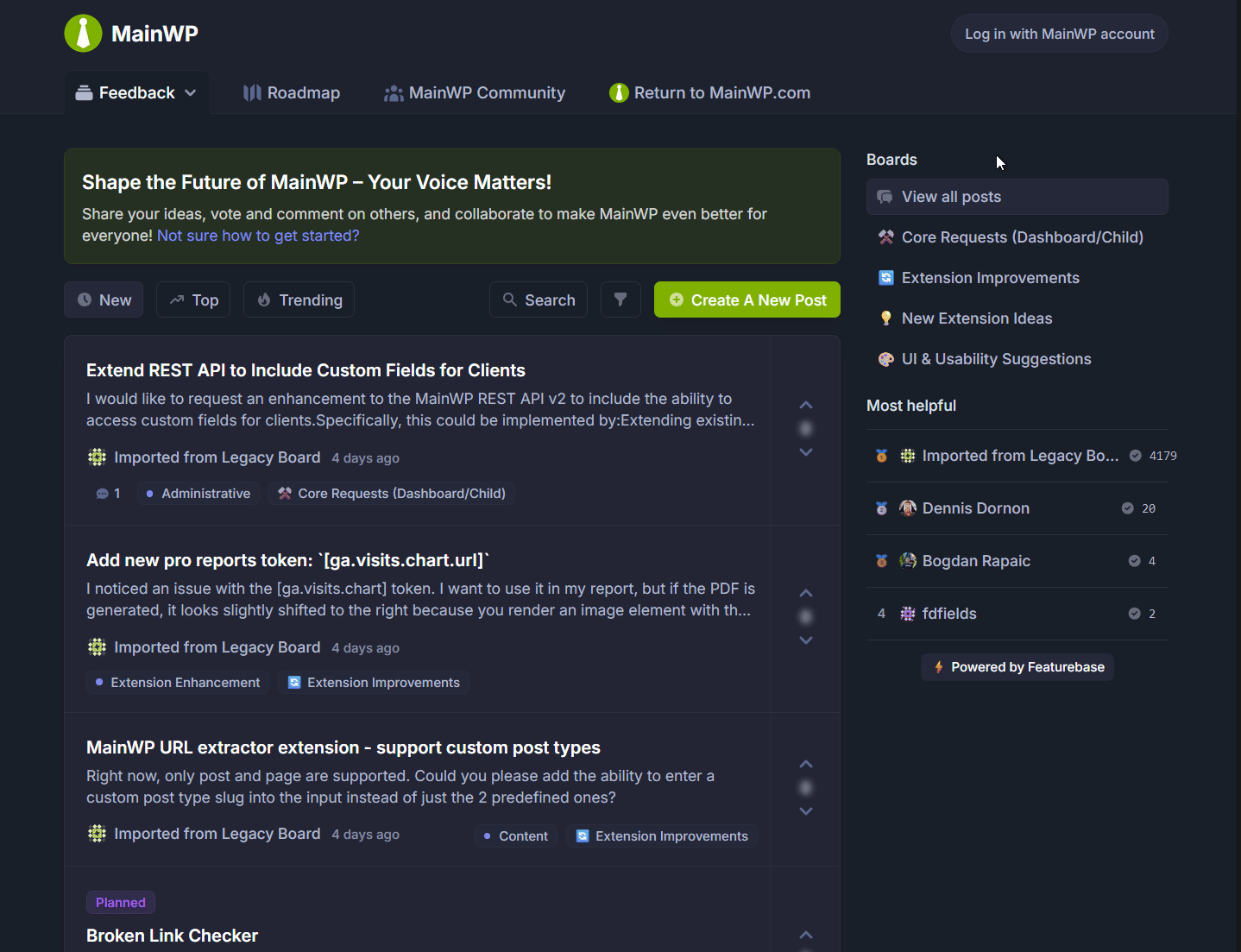This screenshot has height=952, width=1241.
Task: Open Core Requests tag on REST API post
Action: click(x=392, y=494)
